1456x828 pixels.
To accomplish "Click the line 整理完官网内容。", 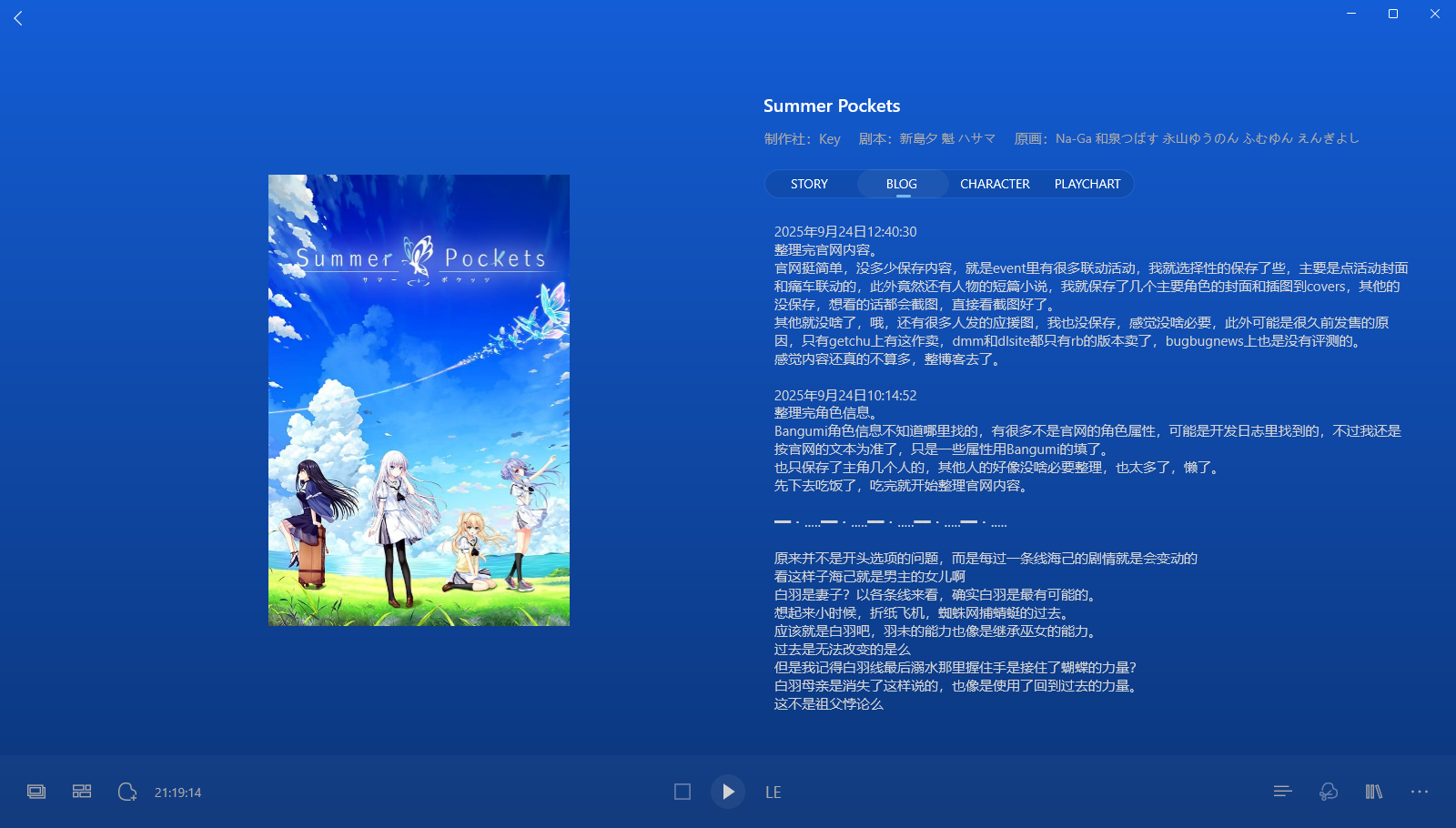I will pos(826,250).
